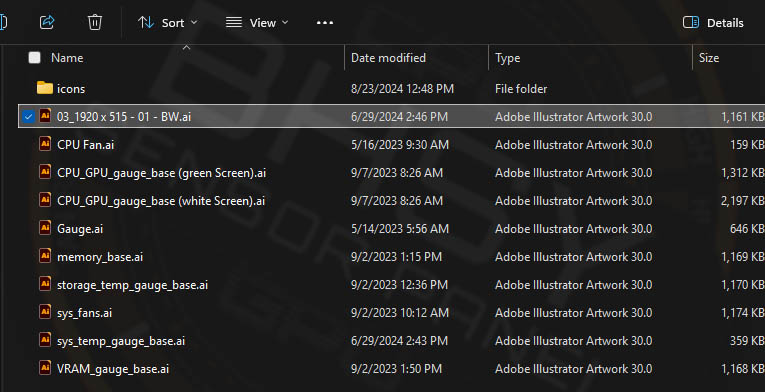This screenshot has height=392, width=765.
Task: Sort by the Name column header
Action: (67, 58)
